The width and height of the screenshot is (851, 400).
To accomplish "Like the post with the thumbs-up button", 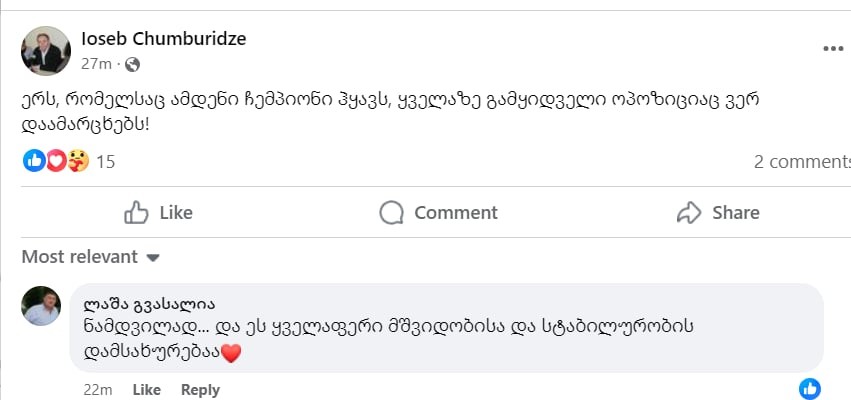I will click(x=158, y=212).
